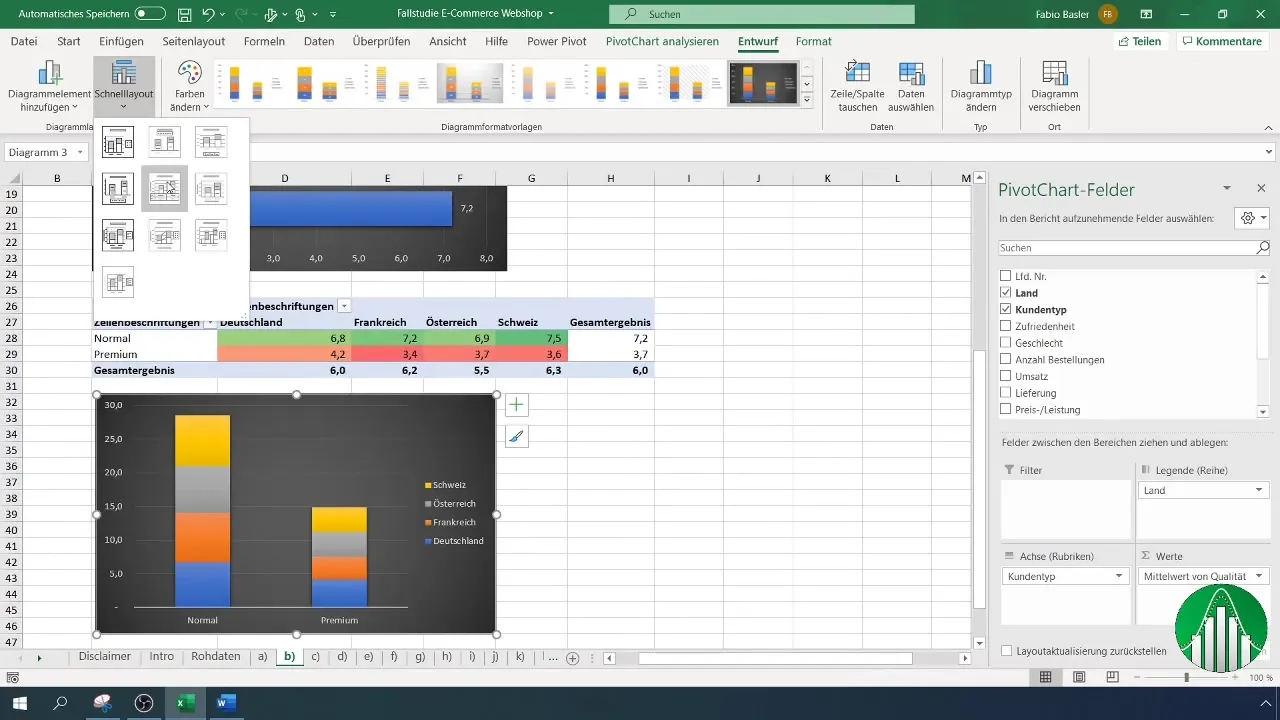The image size is (1280, 720).
Task: Click search magnifier in field list
Action: (x=1263, y=247)
